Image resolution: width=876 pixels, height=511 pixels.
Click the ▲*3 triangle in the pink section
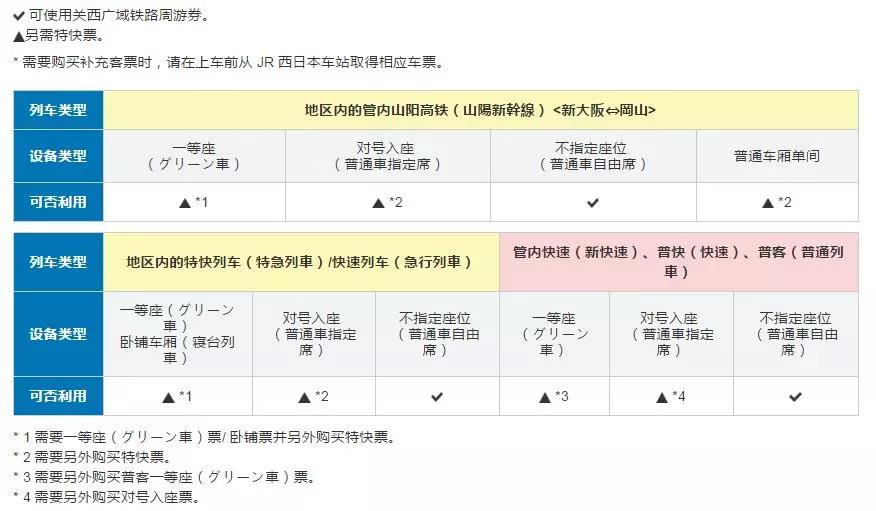pyautogui.click(x=545, y=398)
